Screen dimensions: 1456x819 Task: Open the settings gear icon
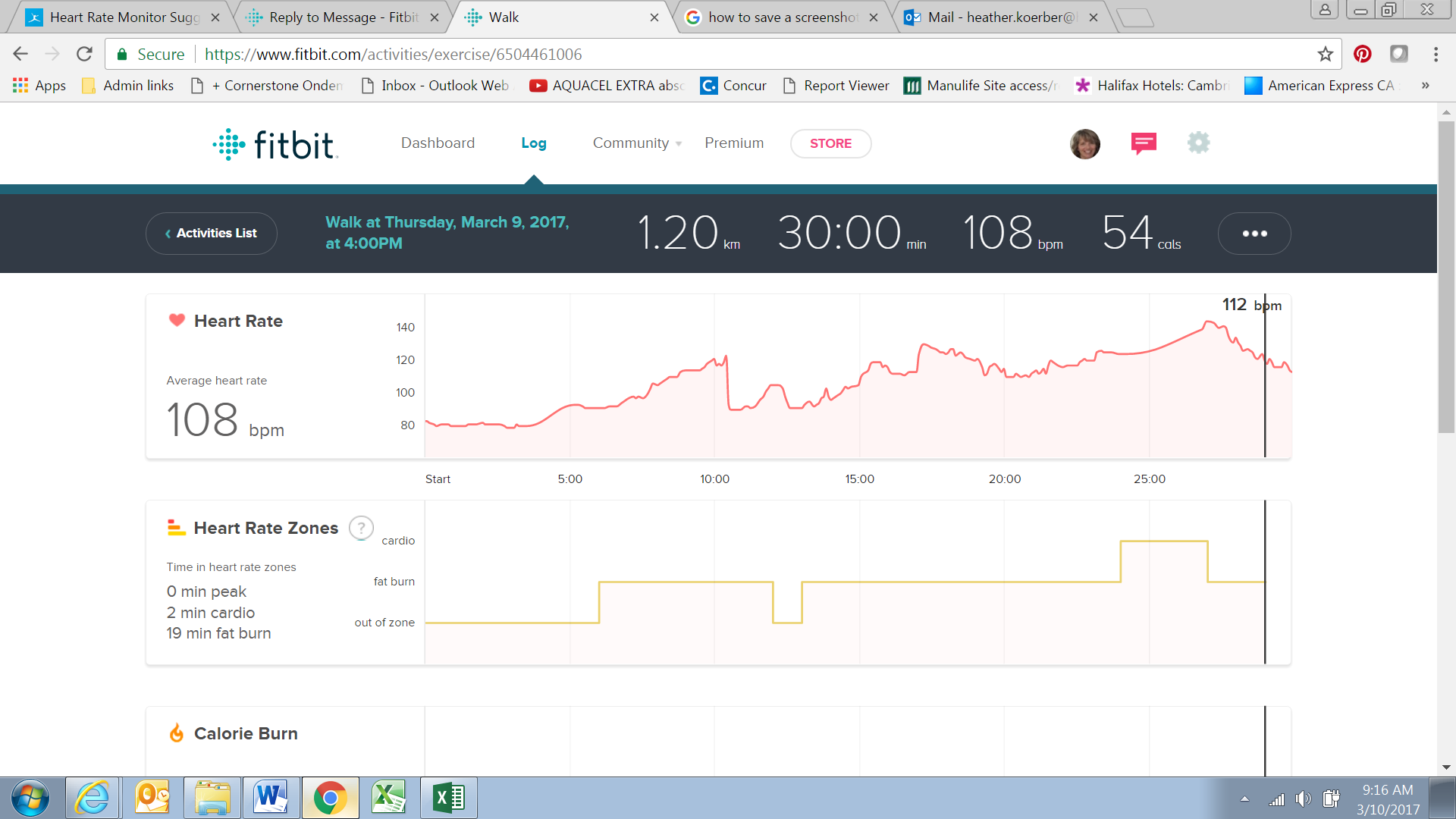point(1198,143)
